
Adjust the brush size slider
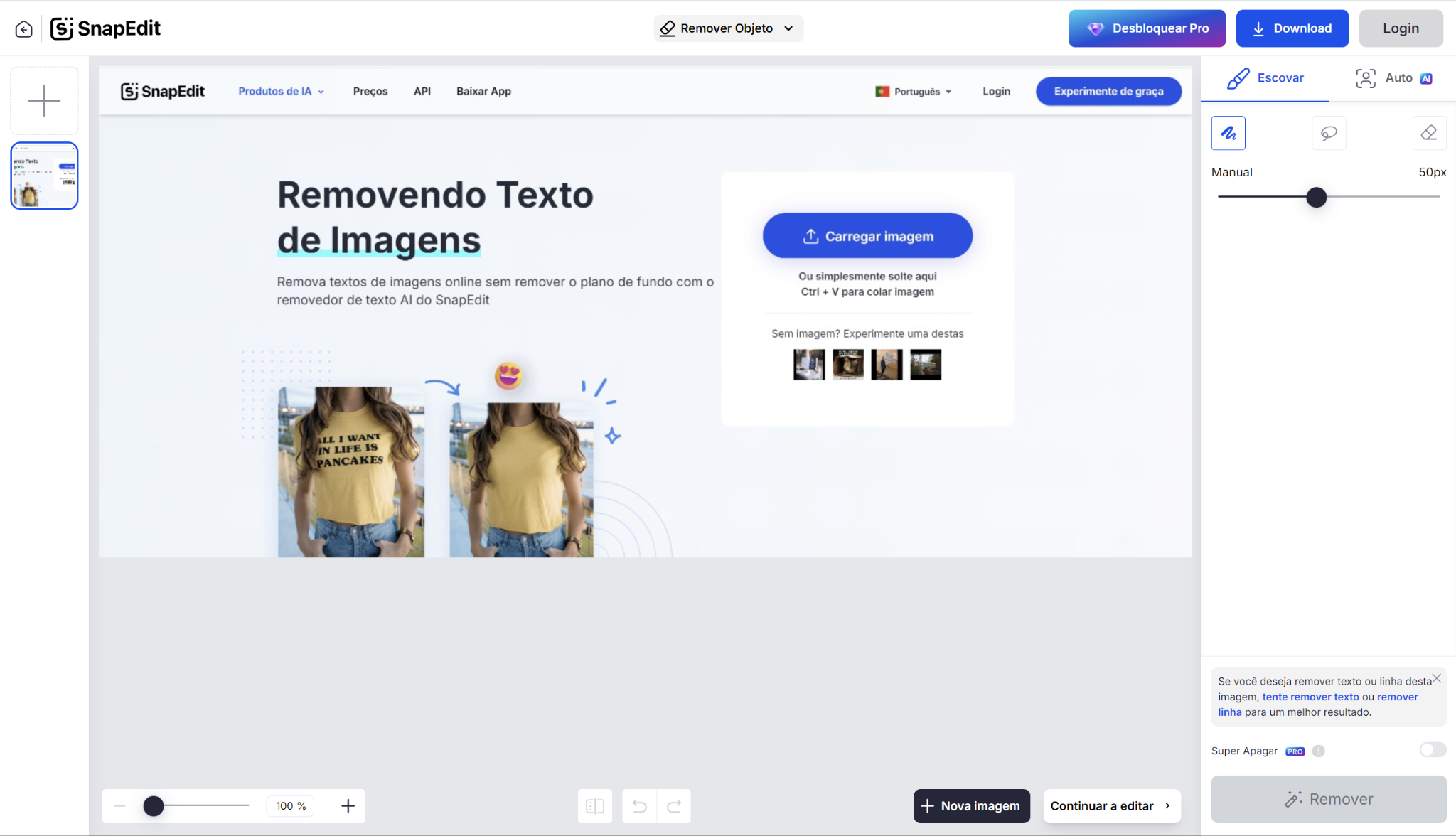point(1315,197)
